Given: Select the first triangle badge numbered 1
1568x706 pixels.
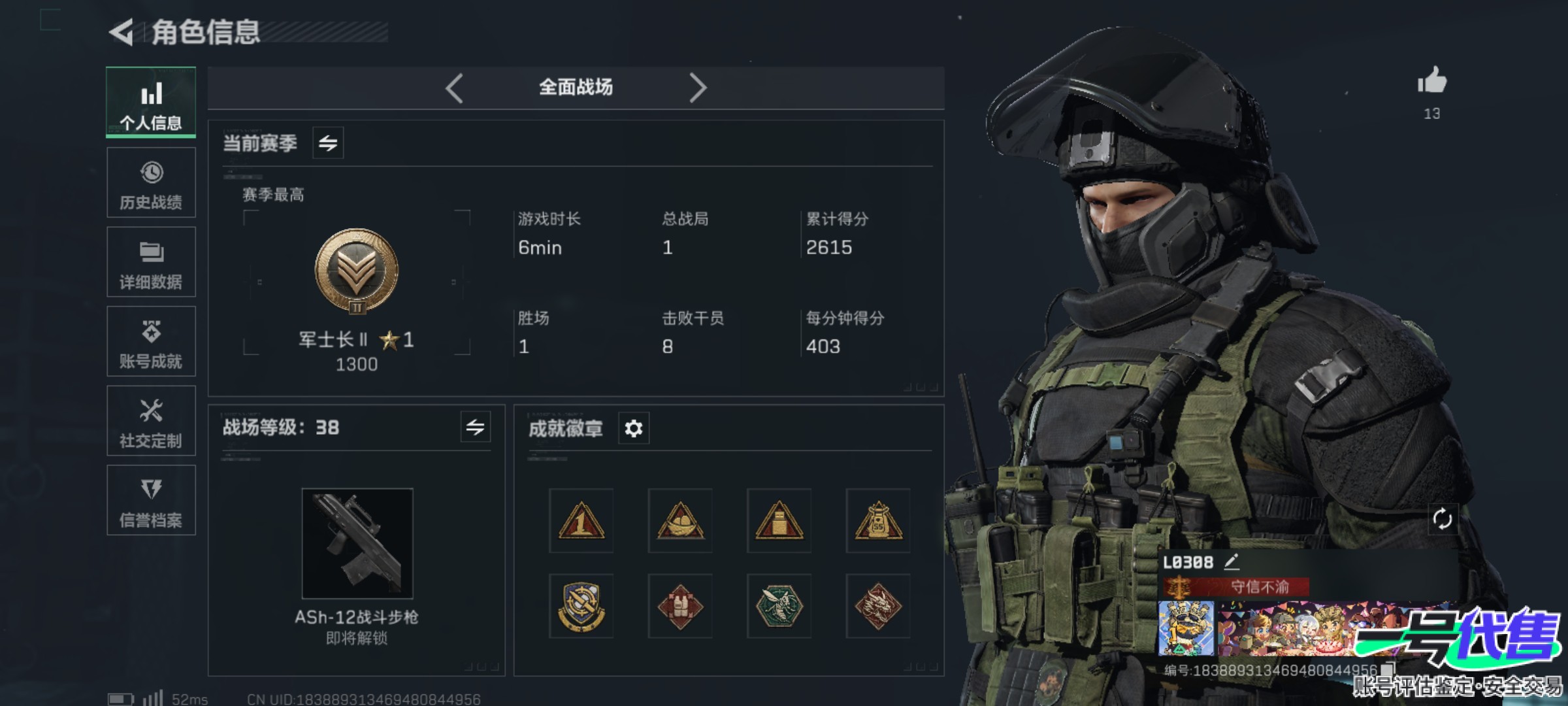Looking at the screenshot, I should [x=581, y=520].
